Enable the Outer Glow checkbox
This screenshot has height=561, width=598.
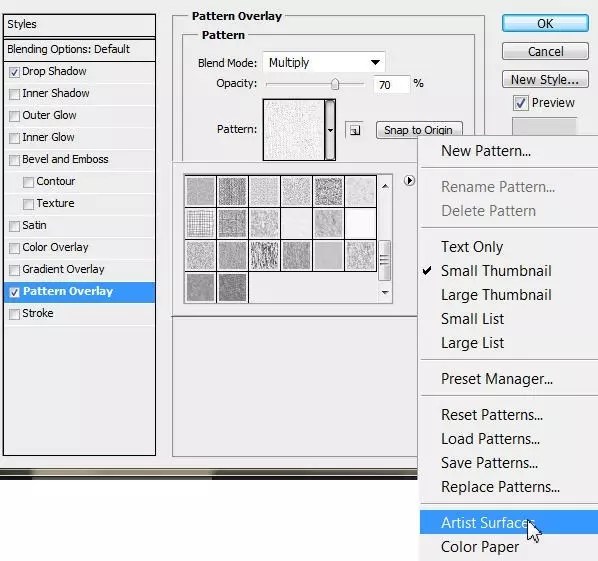pos(14,116)
